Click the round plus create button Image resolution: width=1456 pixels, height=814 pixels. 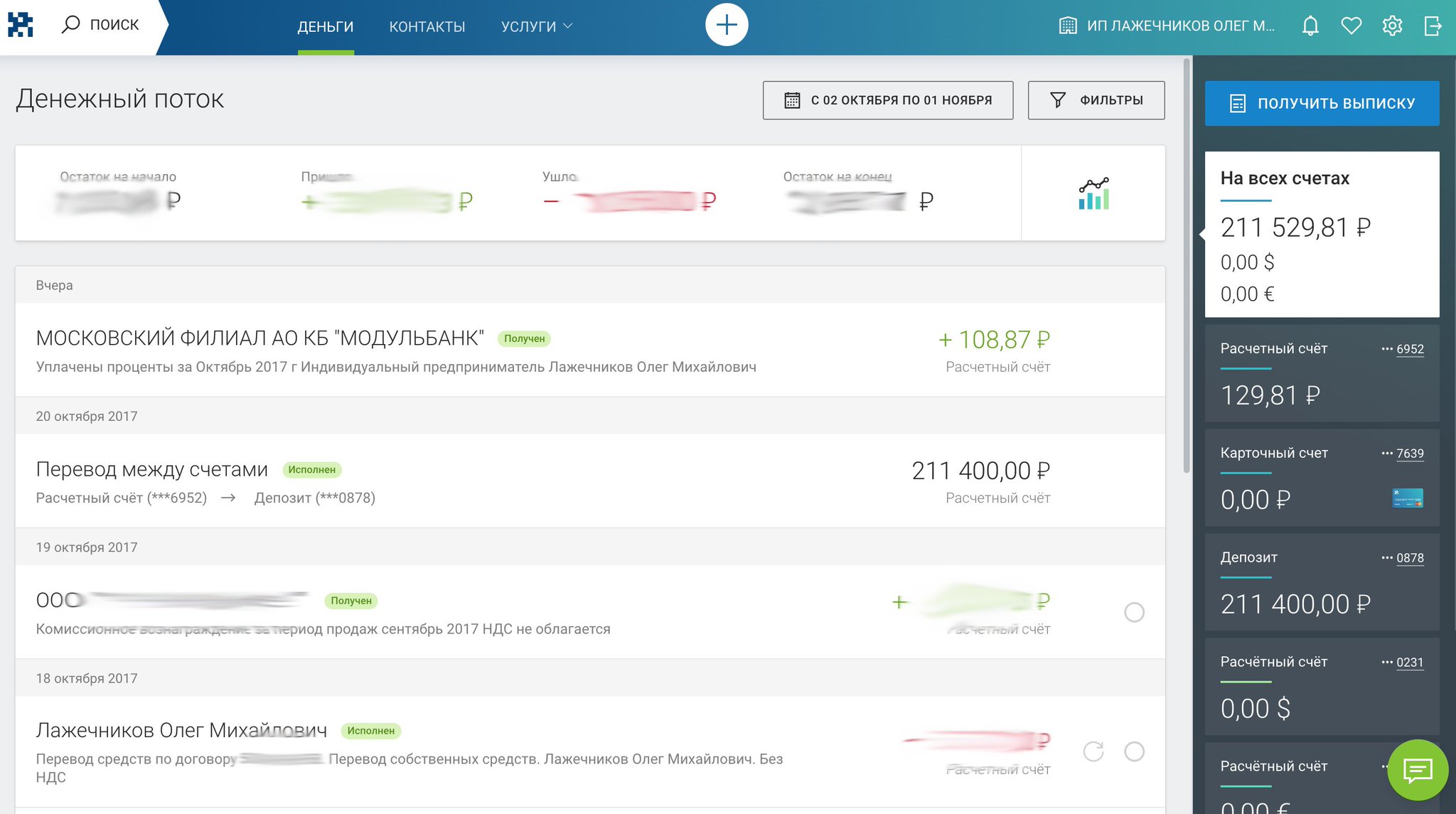click(x=727, y=26)
